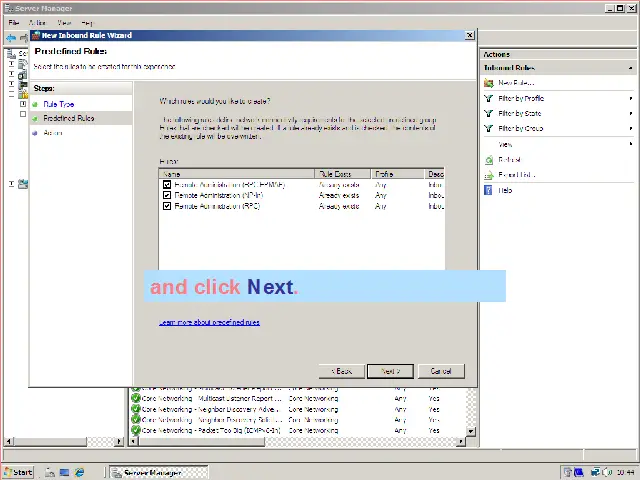Uncheck the Remote Administration (NP-In) rule
The width and height of the screenshot is (640, 480).
(167, 195)
